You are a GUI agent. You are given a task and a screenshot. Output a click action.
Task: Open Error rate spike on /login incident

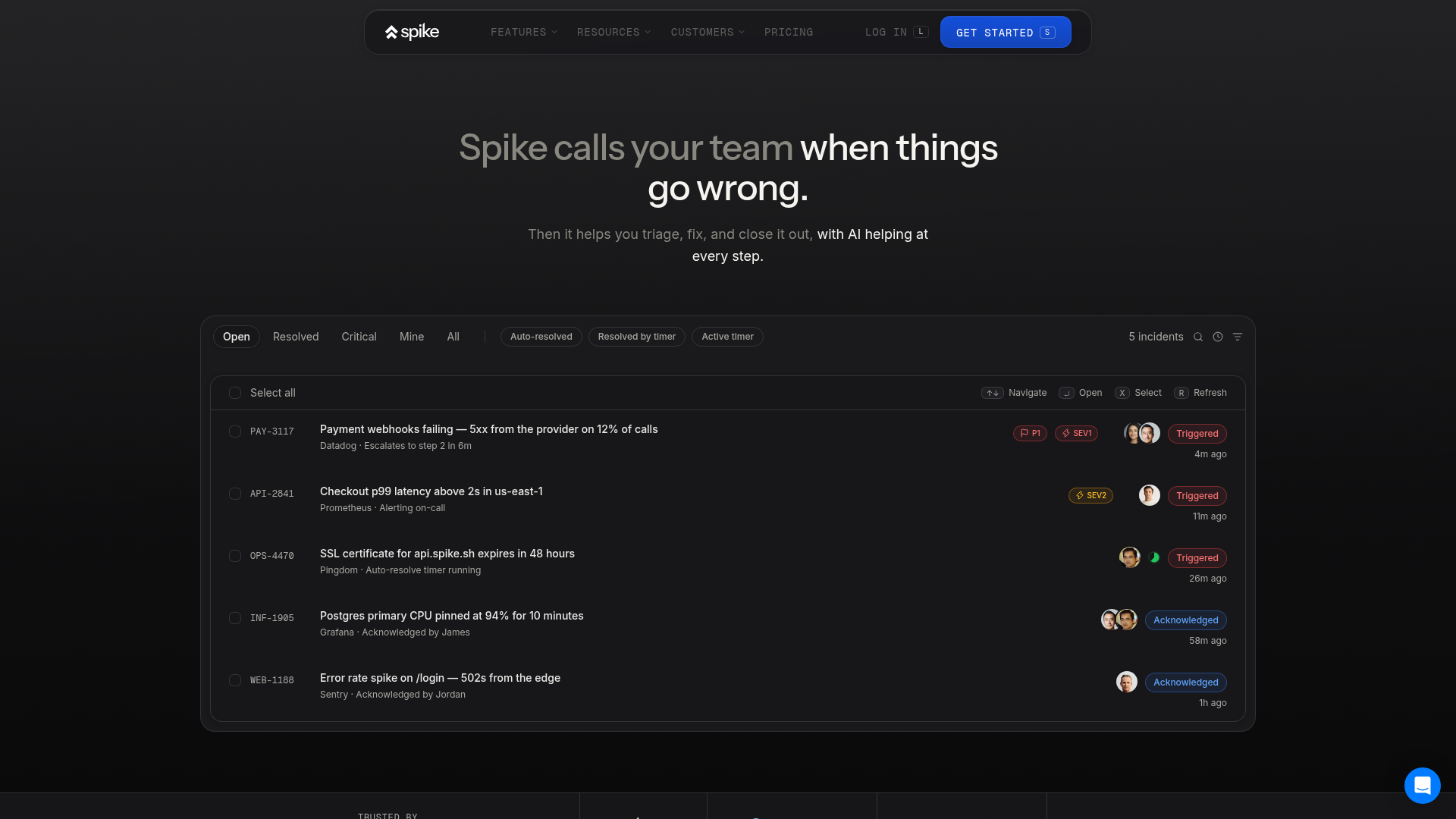pos(440,678)
